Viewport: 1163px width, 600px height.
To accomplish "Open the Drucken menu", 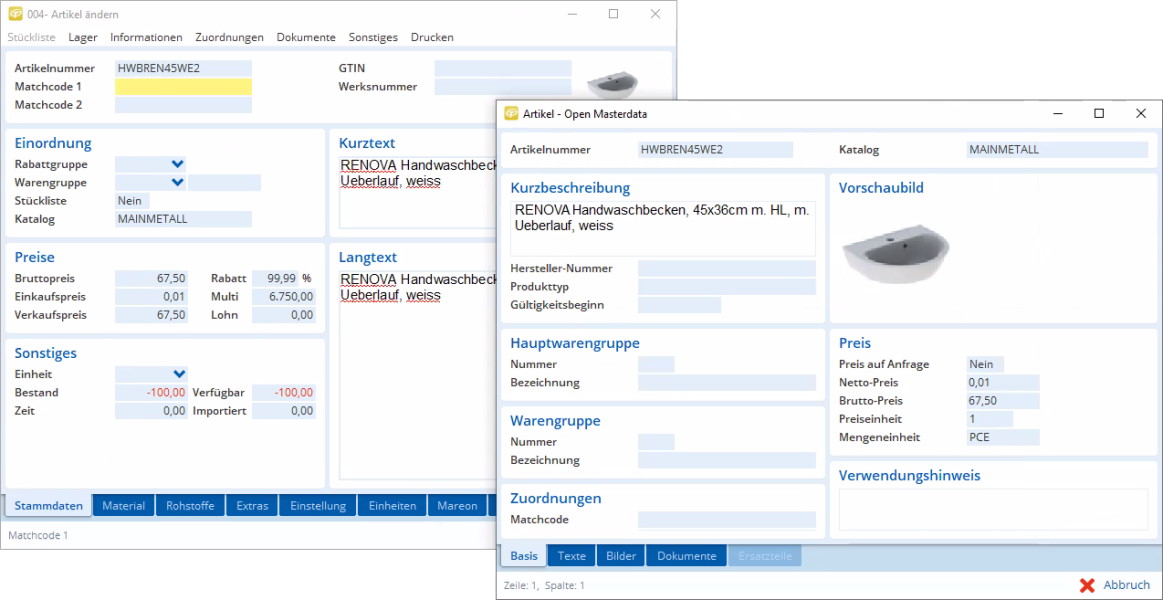I will point(432,37).
